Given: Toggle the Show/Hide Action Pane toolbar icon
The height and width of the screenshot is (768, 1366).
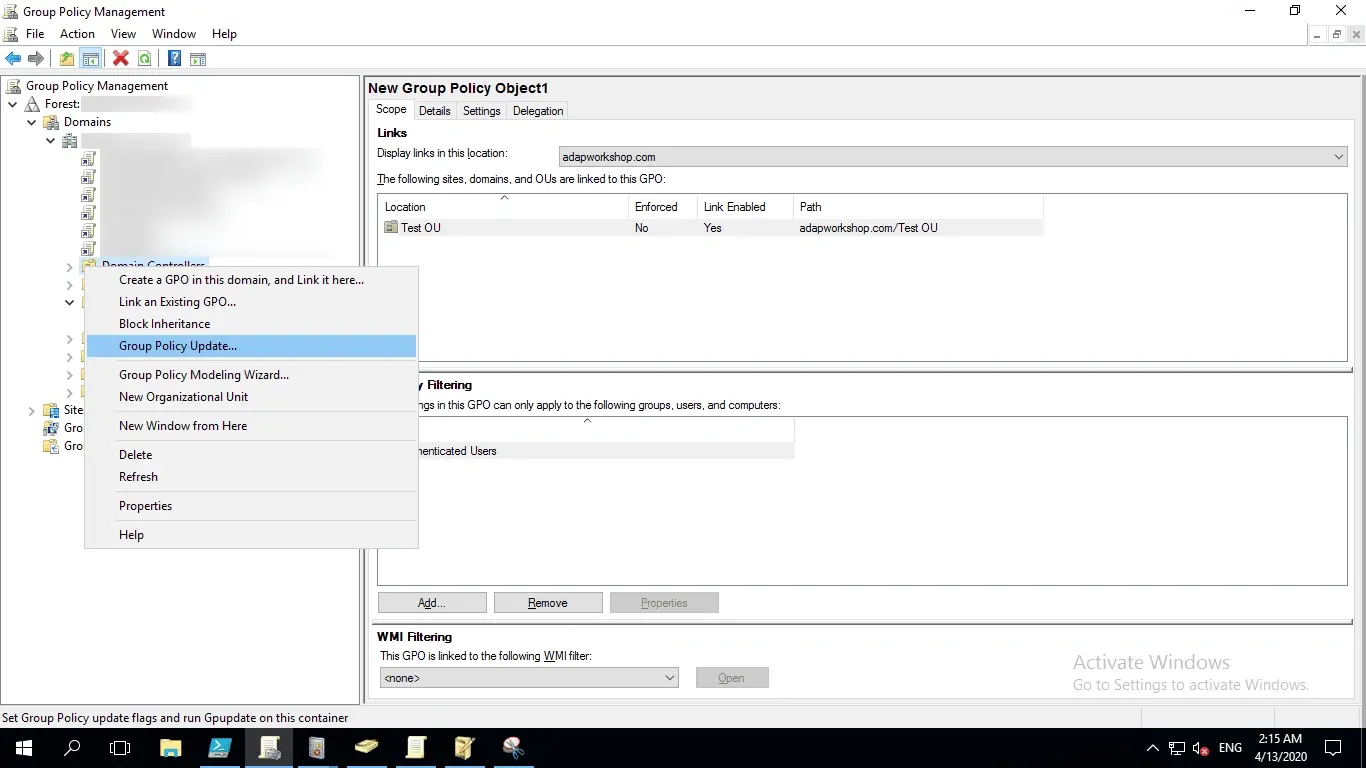Looking at the screenshot, I should 198,59.
